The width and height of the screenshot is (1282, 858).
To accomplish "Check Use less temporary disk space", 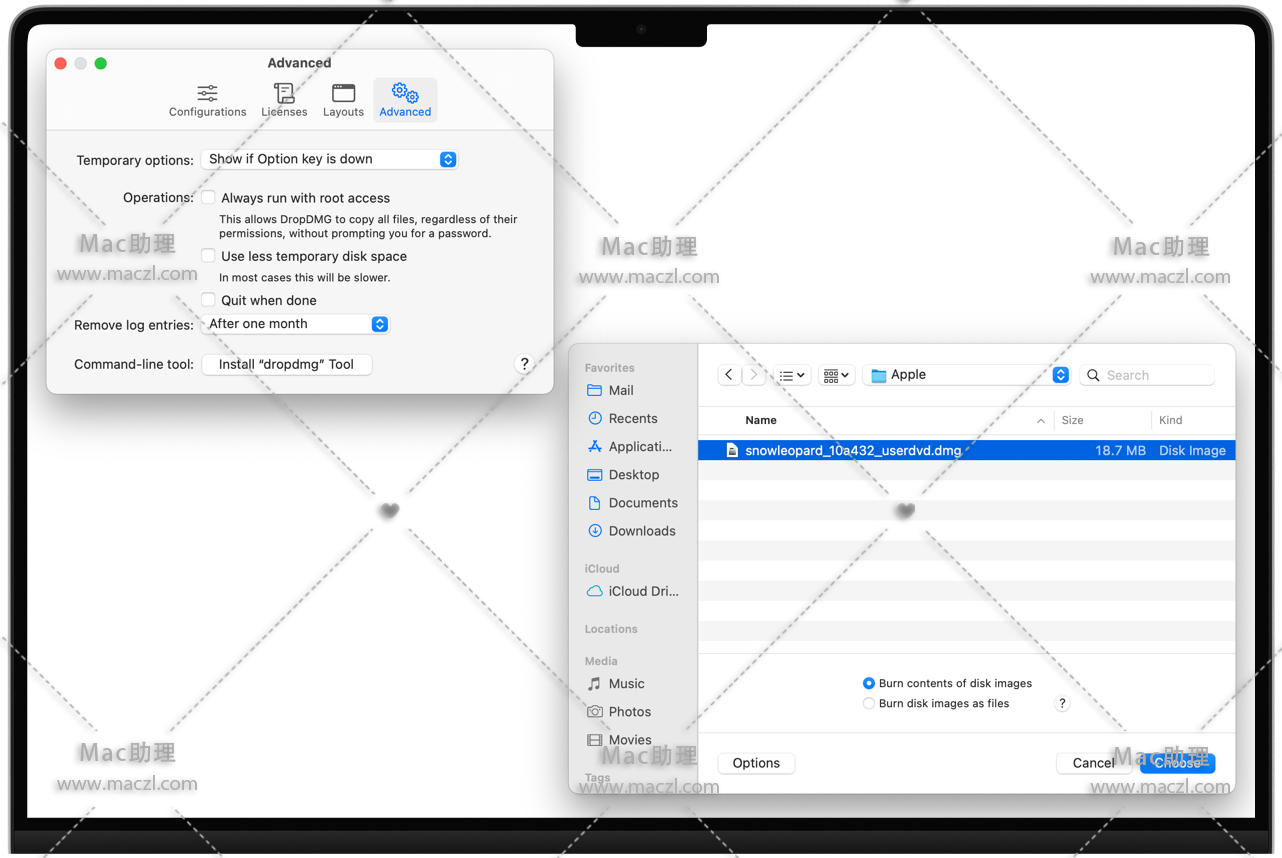I will click(x=208, y=256).
